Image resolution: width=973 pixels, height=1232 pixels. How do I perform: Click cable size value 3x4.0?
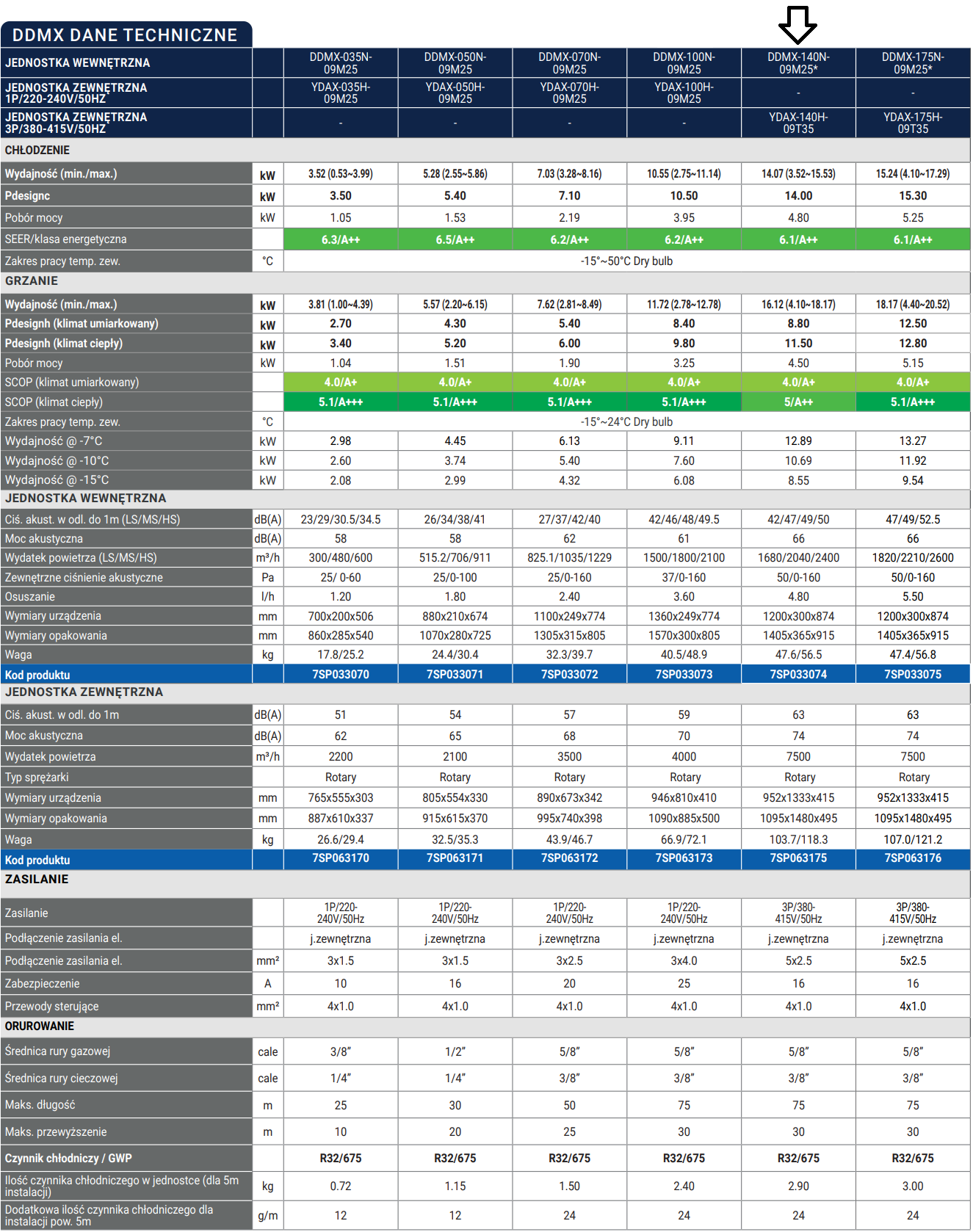coord(684,961)
